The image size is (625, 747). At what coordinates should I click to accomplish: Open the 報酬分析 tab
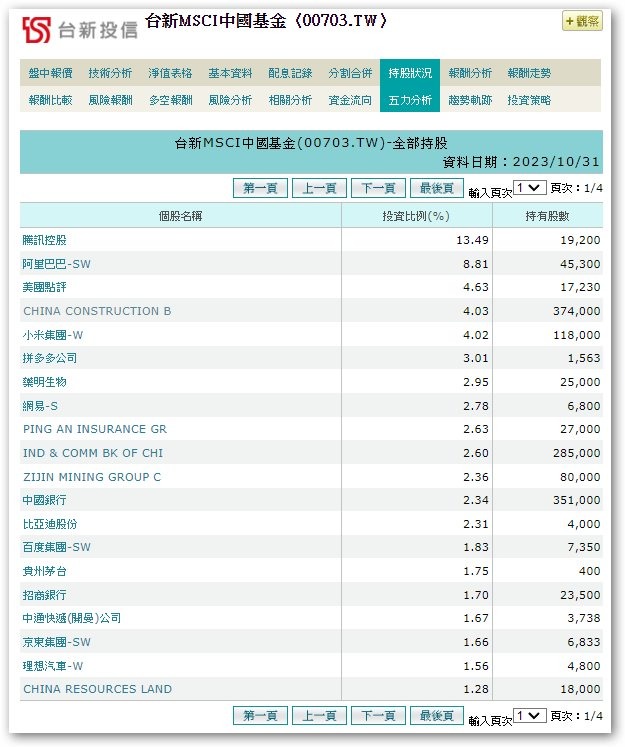(x=470, y=73)
